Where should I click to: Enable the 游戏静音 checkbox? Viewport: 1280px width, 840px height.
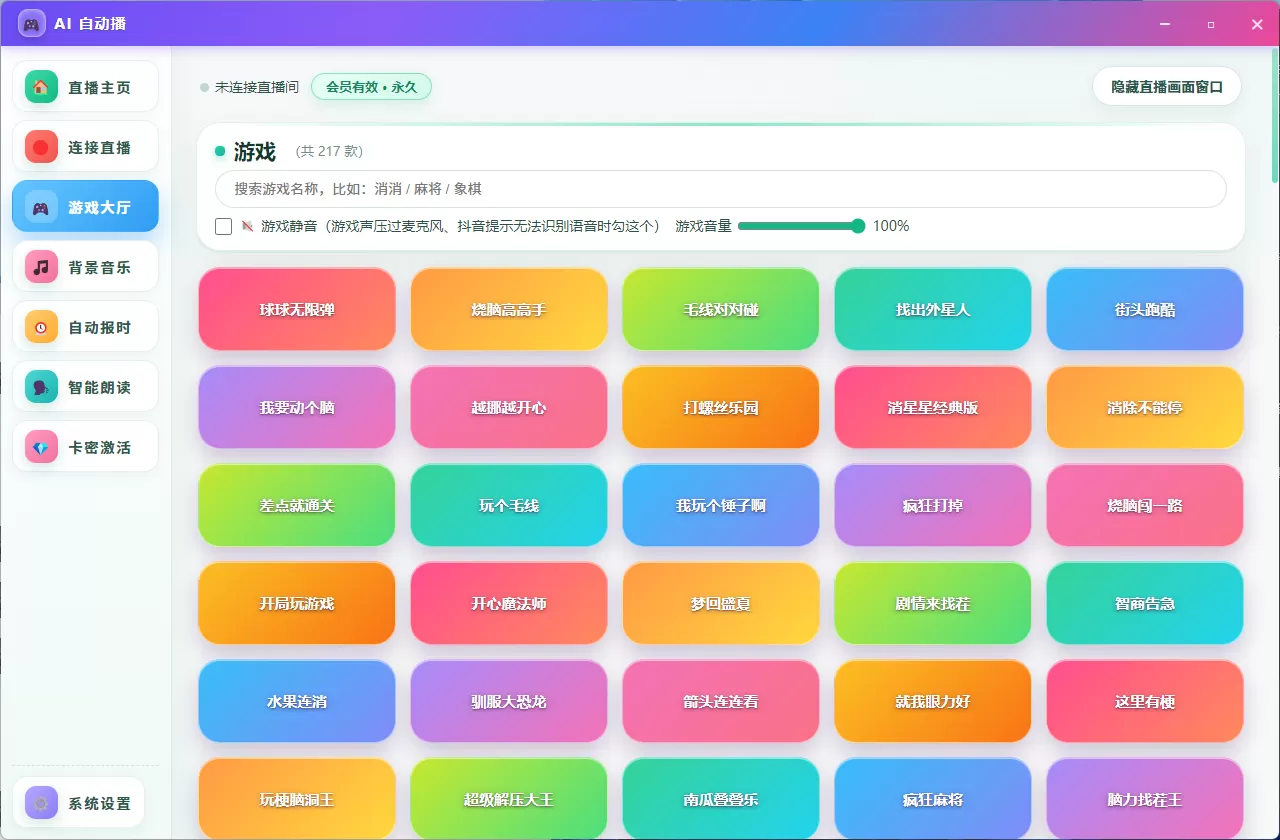[x=224, y=226]
